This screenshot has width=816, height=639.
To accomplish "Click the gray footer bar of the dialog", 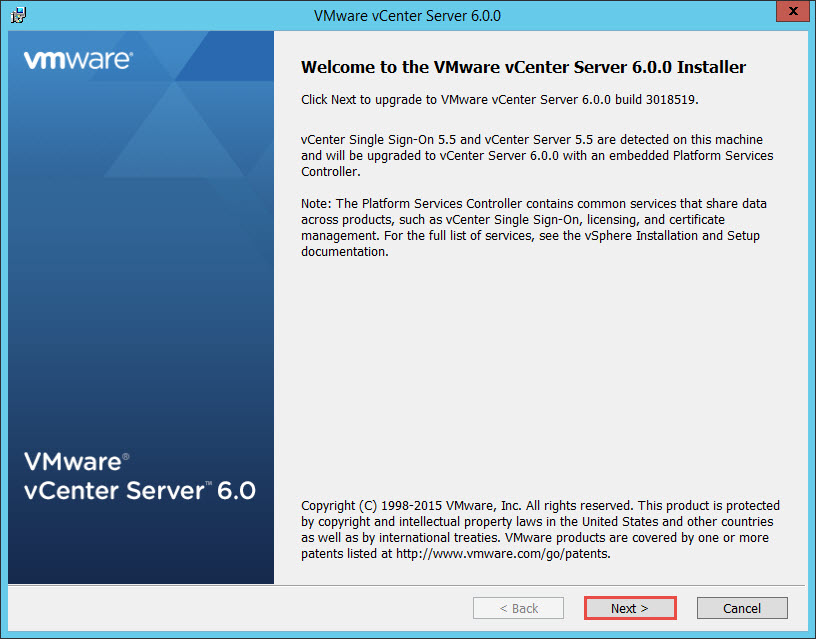I will [250, 608].
